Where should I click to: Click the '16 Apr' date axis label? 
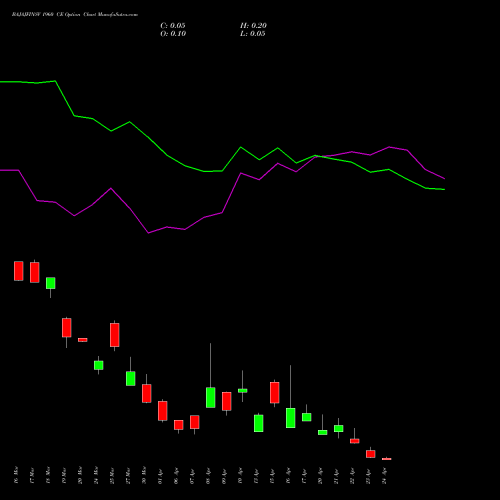288,475
